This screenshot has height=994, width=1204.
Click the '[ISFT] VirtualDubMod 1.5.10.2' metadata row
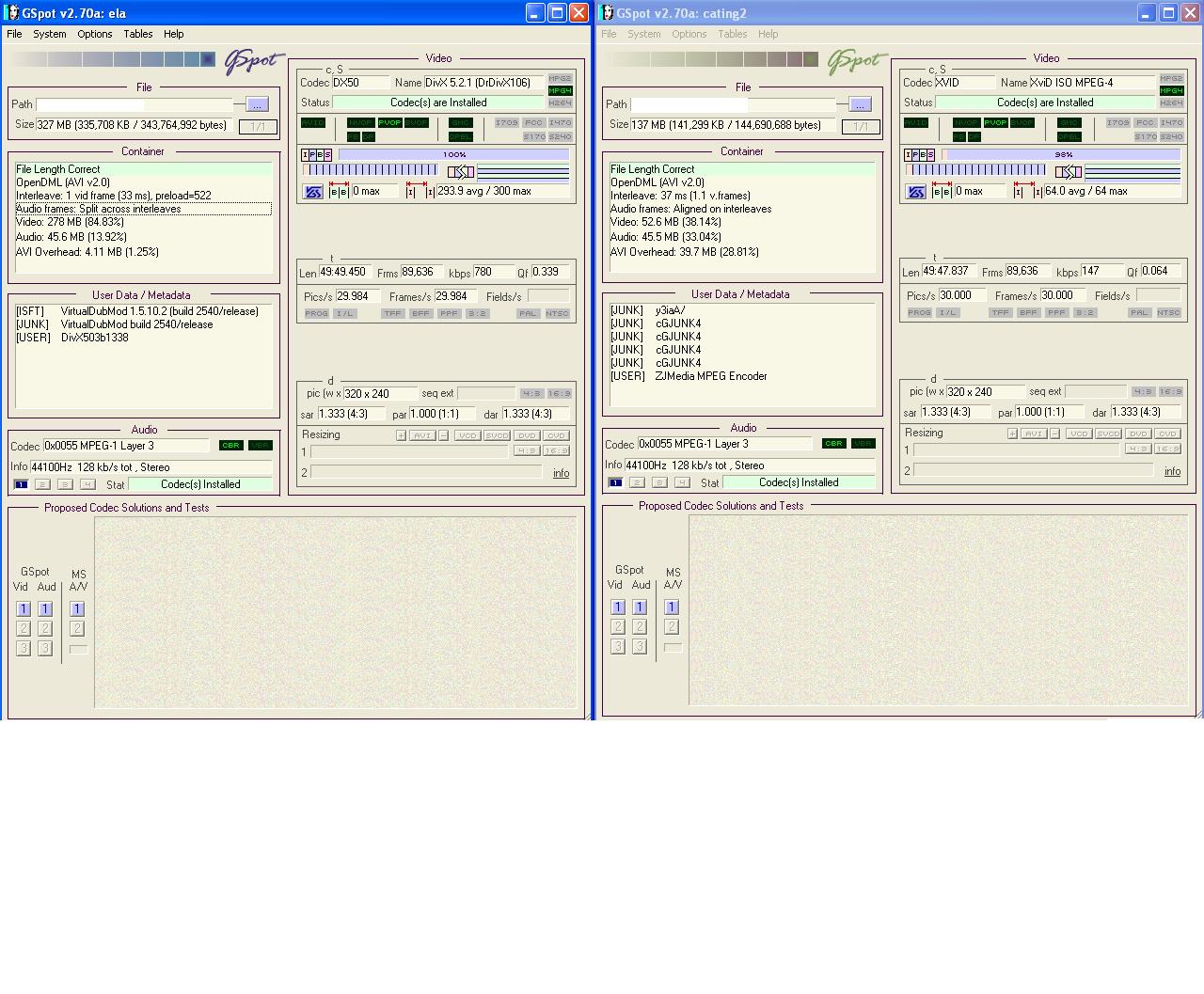[137, 311]
